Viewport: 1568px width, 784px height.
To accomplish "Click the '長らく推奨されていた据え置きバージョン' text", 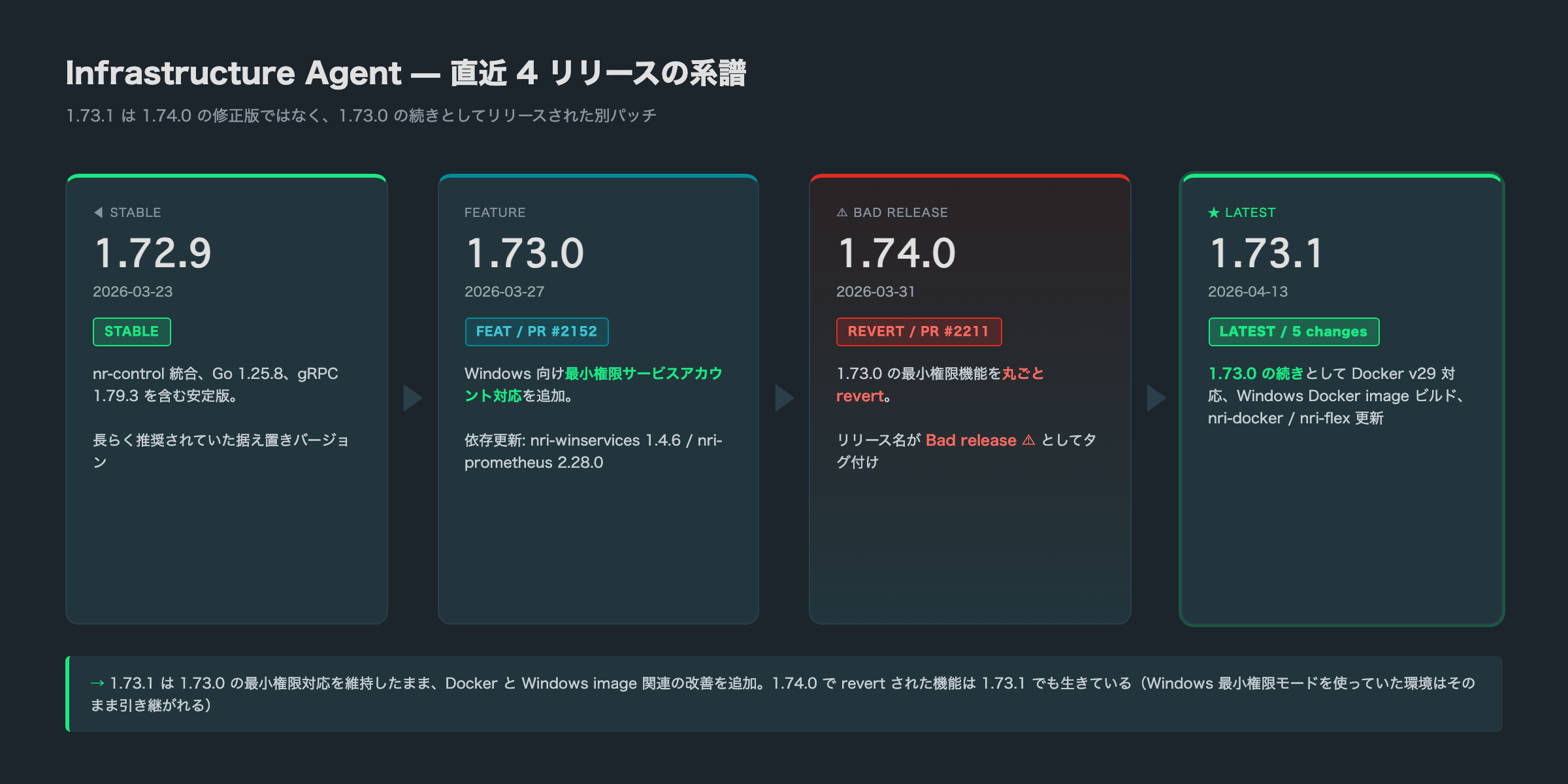I will coord(221,451).
